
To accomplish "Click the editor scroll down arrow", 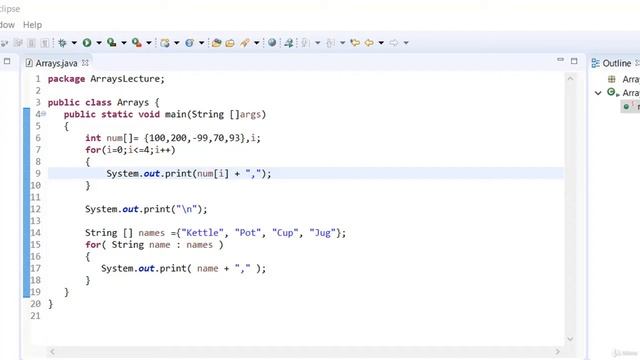I will 570,339.
